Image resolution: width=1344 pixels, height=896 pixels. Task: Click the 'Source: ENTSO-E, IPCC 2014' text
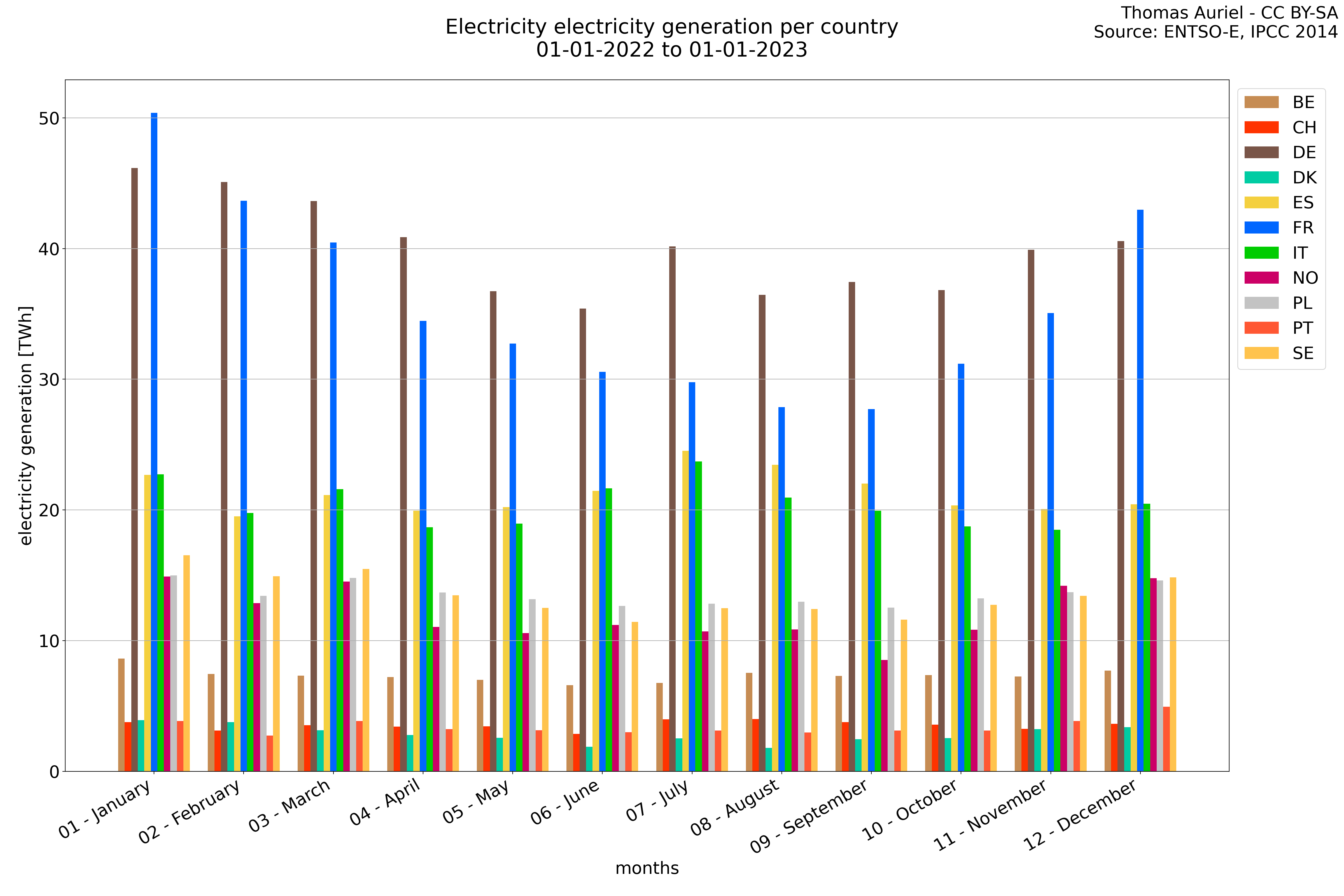[x=1215, y=32]
